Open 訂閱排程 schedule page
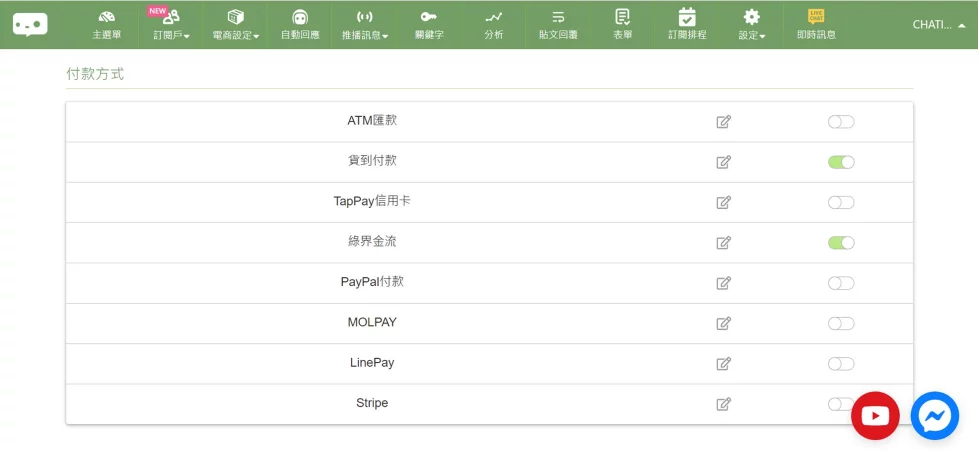Screen dimensions: 978x451 tap(687, 25)
